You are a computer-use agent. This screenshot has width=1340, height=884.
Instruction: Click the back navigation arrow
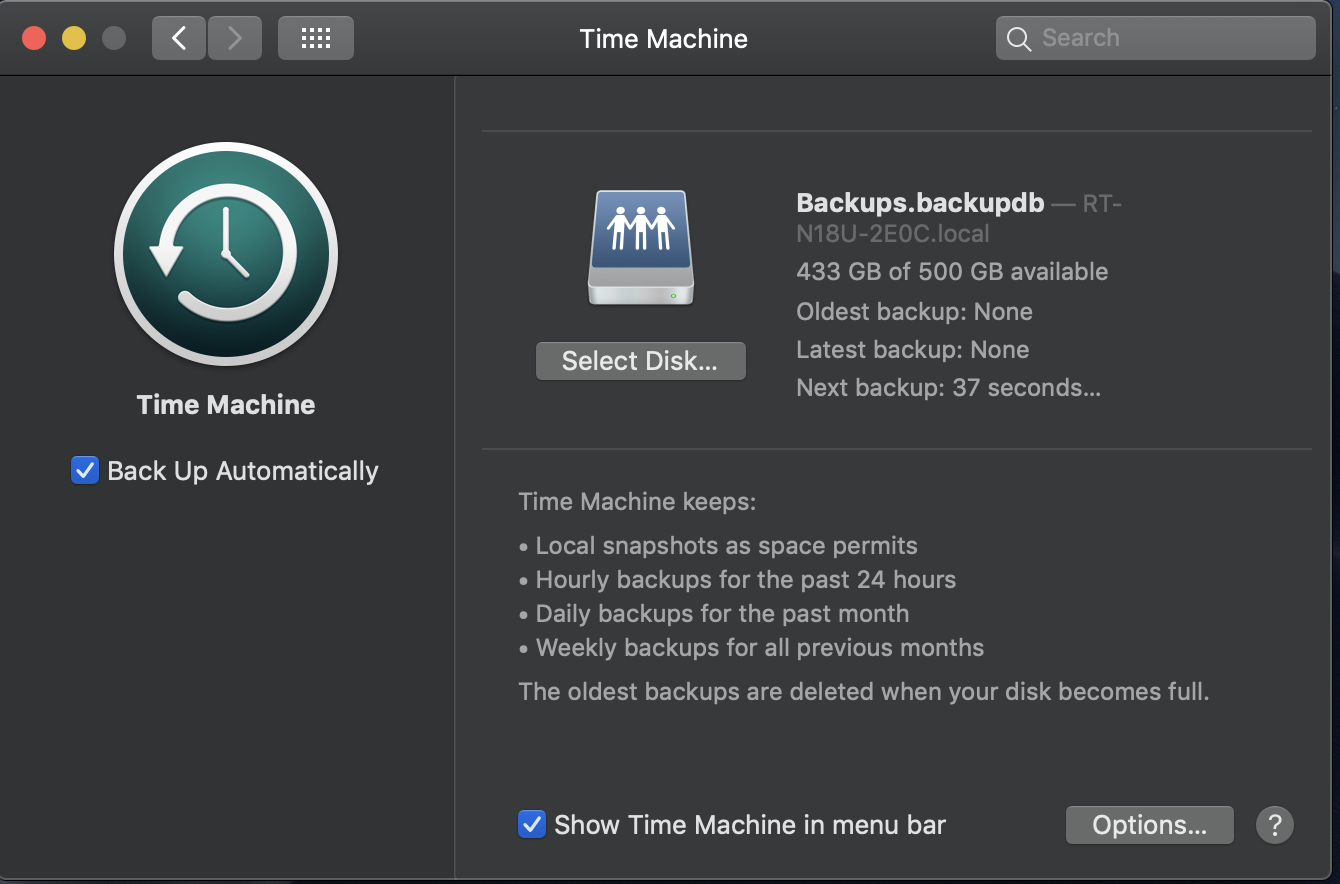pos(178,37)
